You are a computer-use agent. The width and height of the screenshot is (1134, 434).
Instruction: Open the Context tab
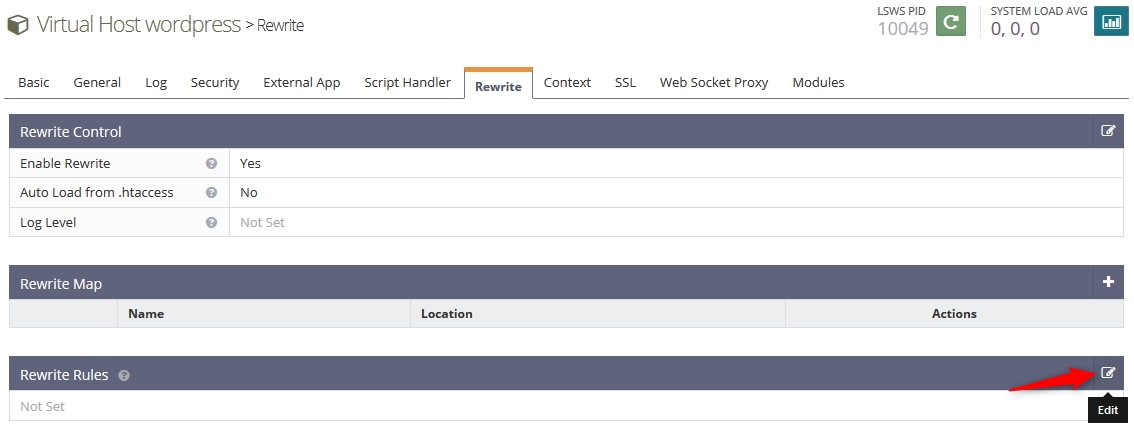point(567,82)
